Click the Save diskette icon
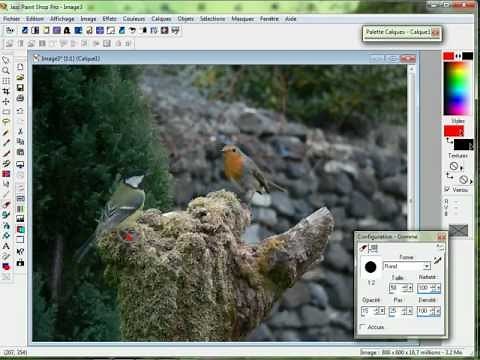The height and width of the screenshot is (360, 480). (20, 88)
